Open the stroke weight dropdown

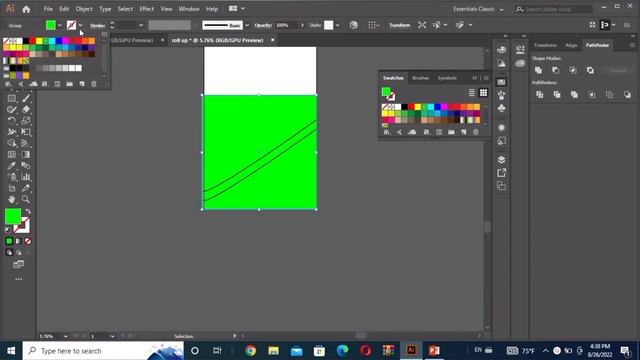(141, 25)
